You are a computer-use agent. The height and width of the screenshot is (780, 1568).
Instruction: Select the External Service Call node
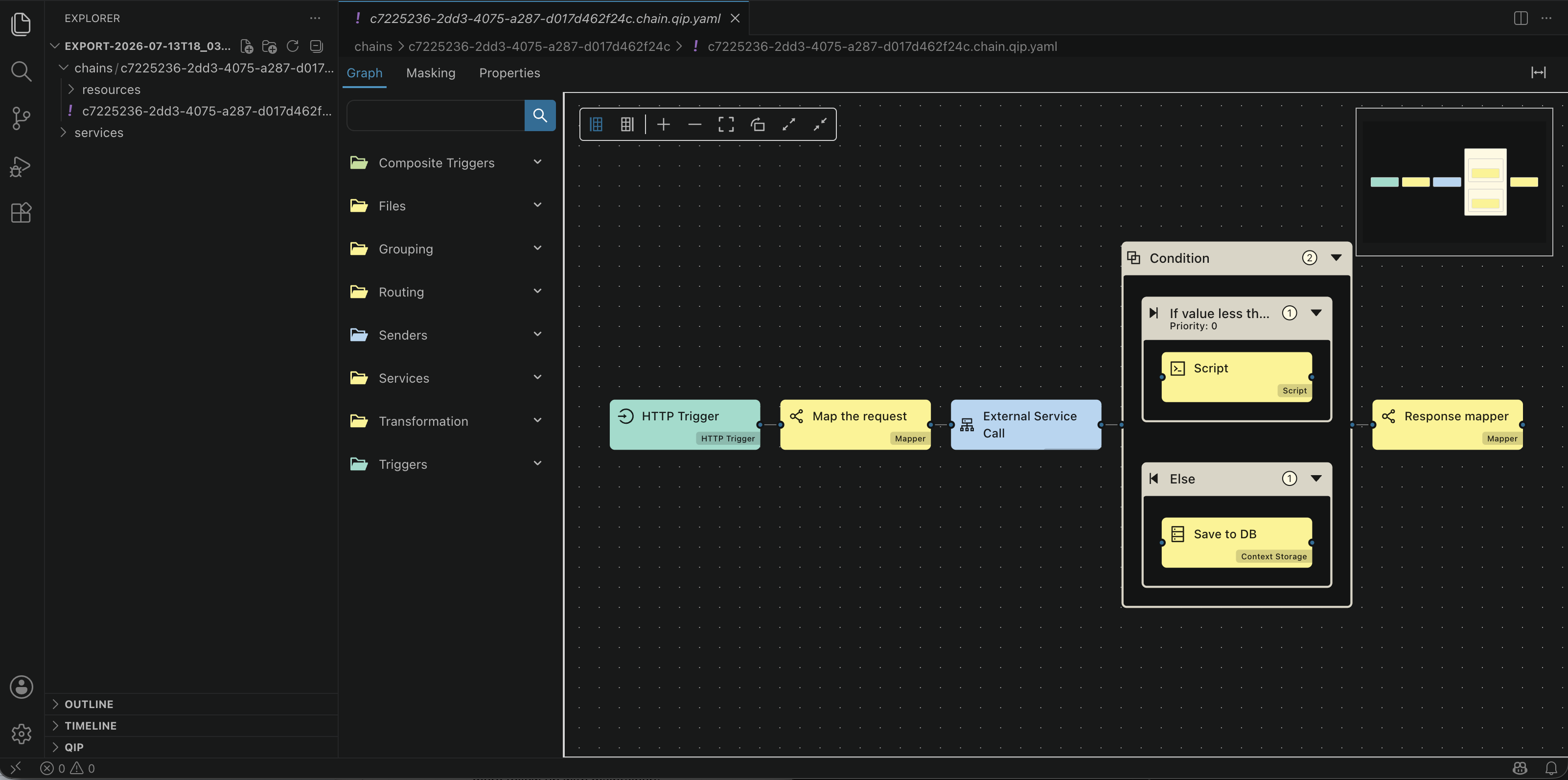[1026, 425]
